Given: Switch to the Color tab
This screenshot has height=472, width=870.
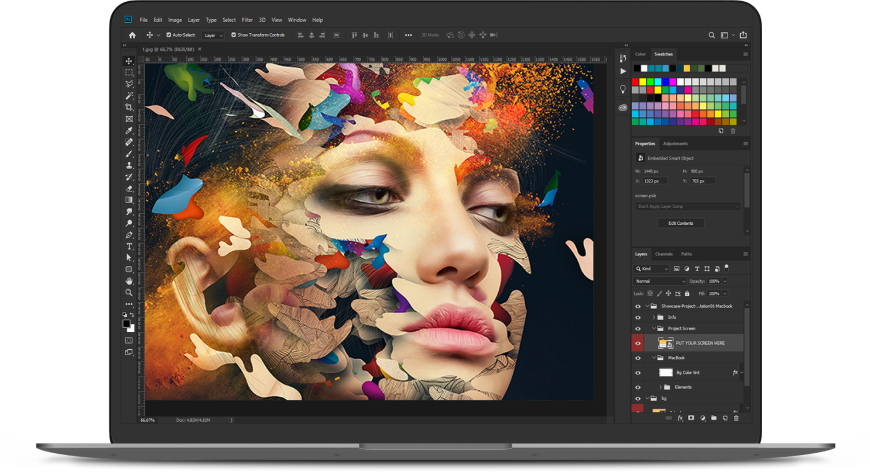Looking at the screenshot, I should coord(640,54).
